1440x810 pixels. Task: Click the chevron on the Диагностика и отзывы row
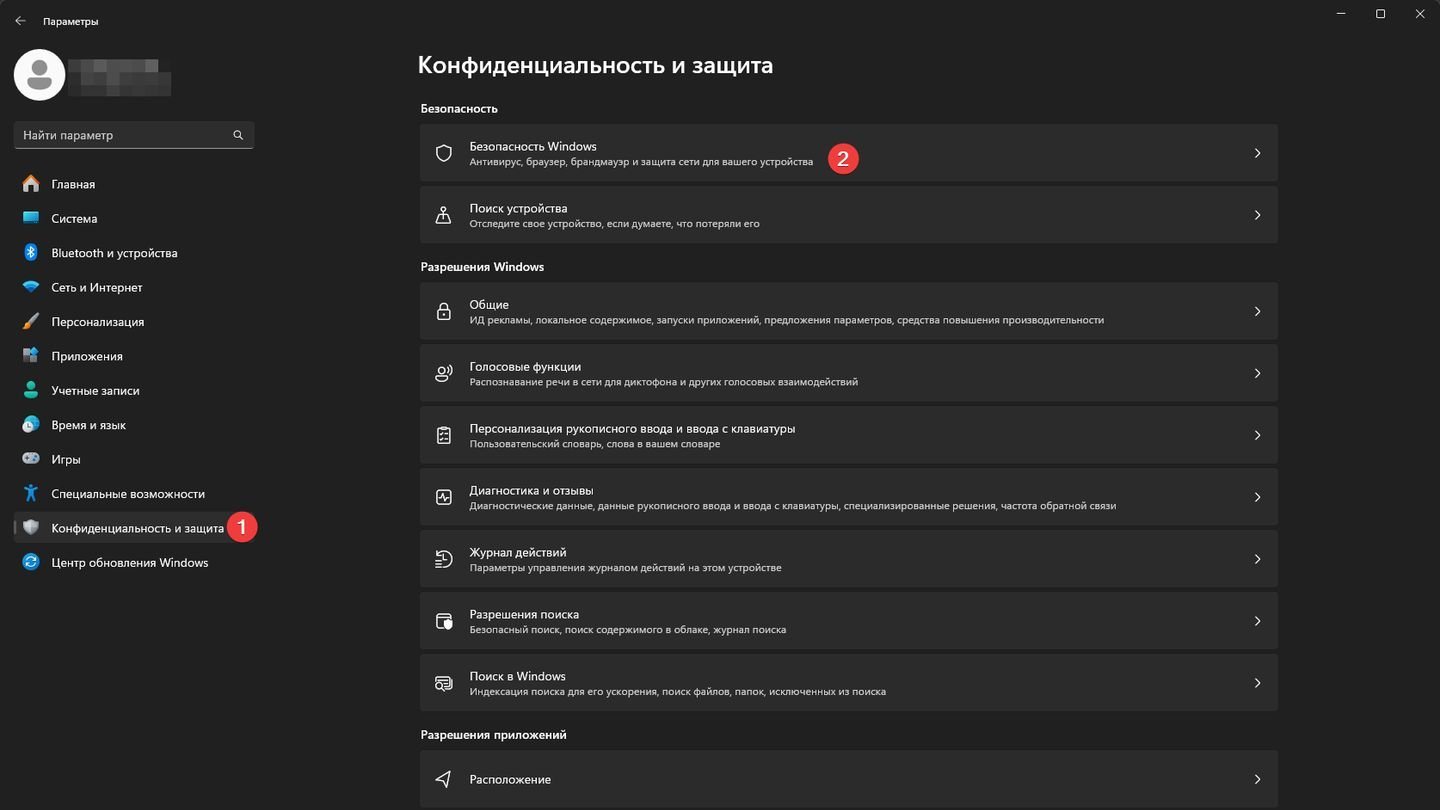tap(1257, 497)
